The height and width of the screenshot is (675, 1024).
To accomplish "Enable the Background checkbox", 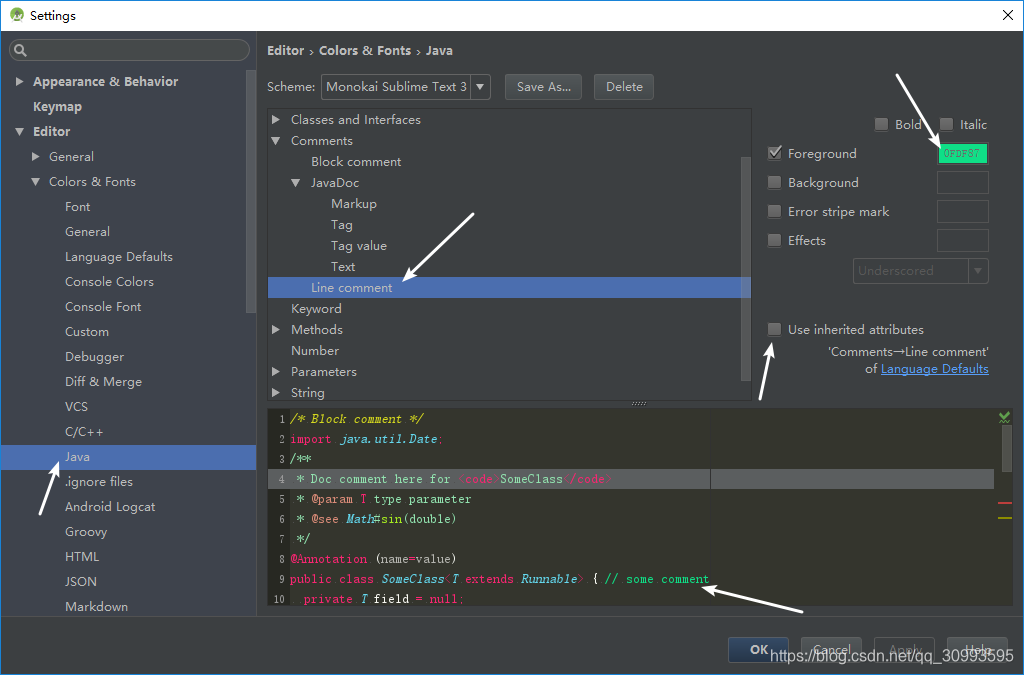I will 775,182.
